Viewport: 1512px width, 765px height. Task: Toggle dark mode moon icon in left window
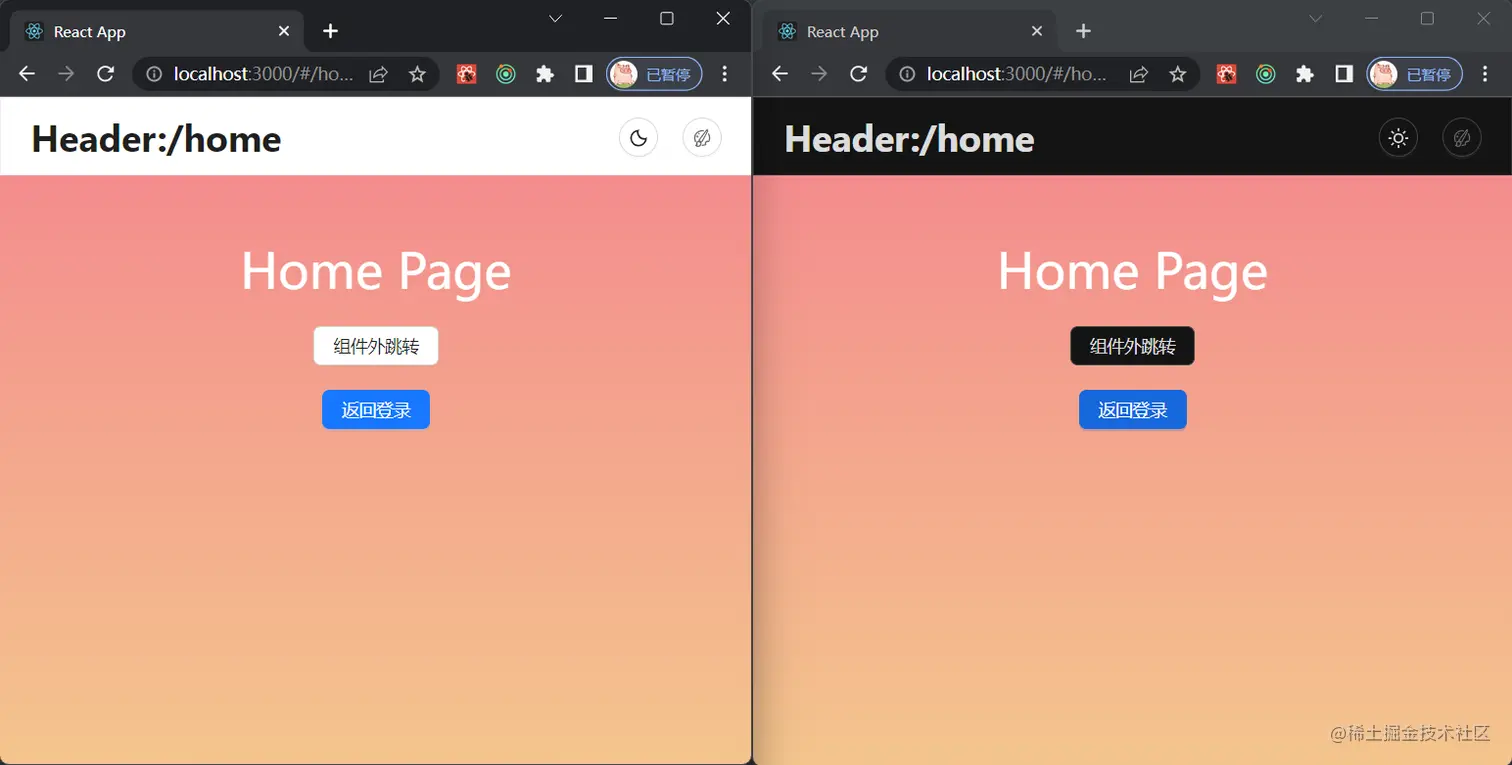(x=639, y=138)
